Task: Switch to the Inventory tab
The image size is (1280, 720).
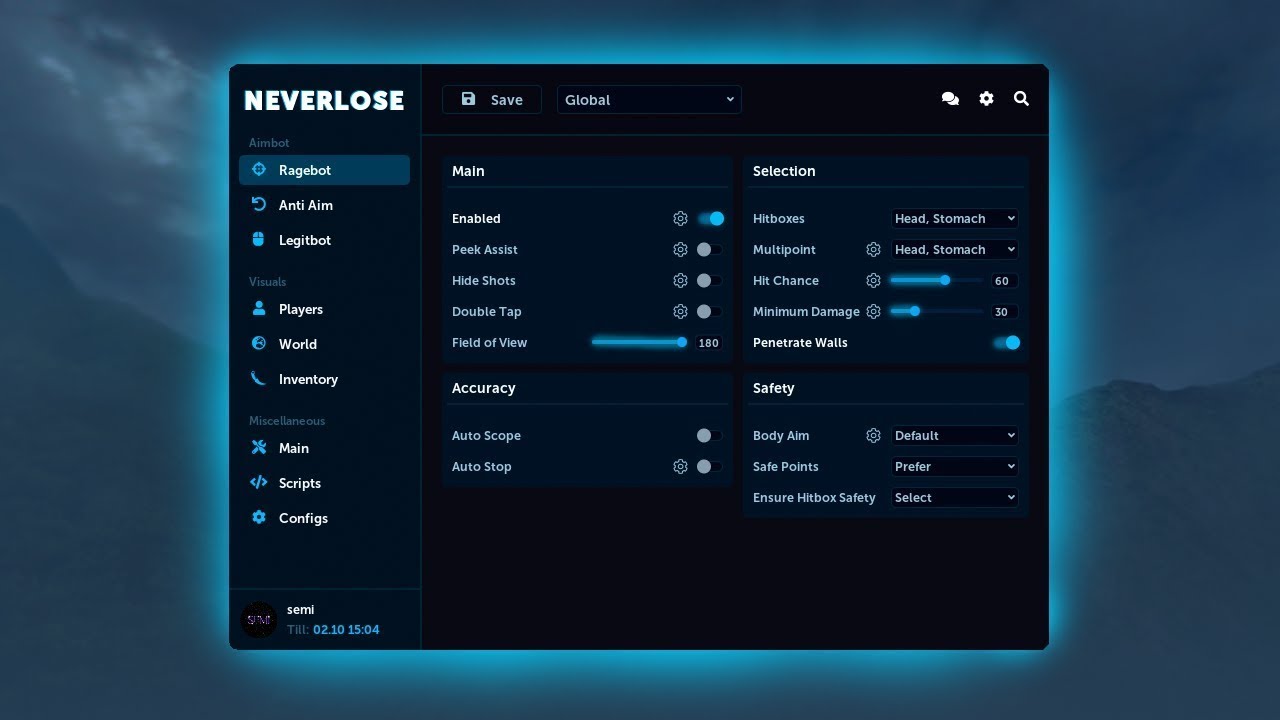Action: pyautogui.click(x=324, y=379)
